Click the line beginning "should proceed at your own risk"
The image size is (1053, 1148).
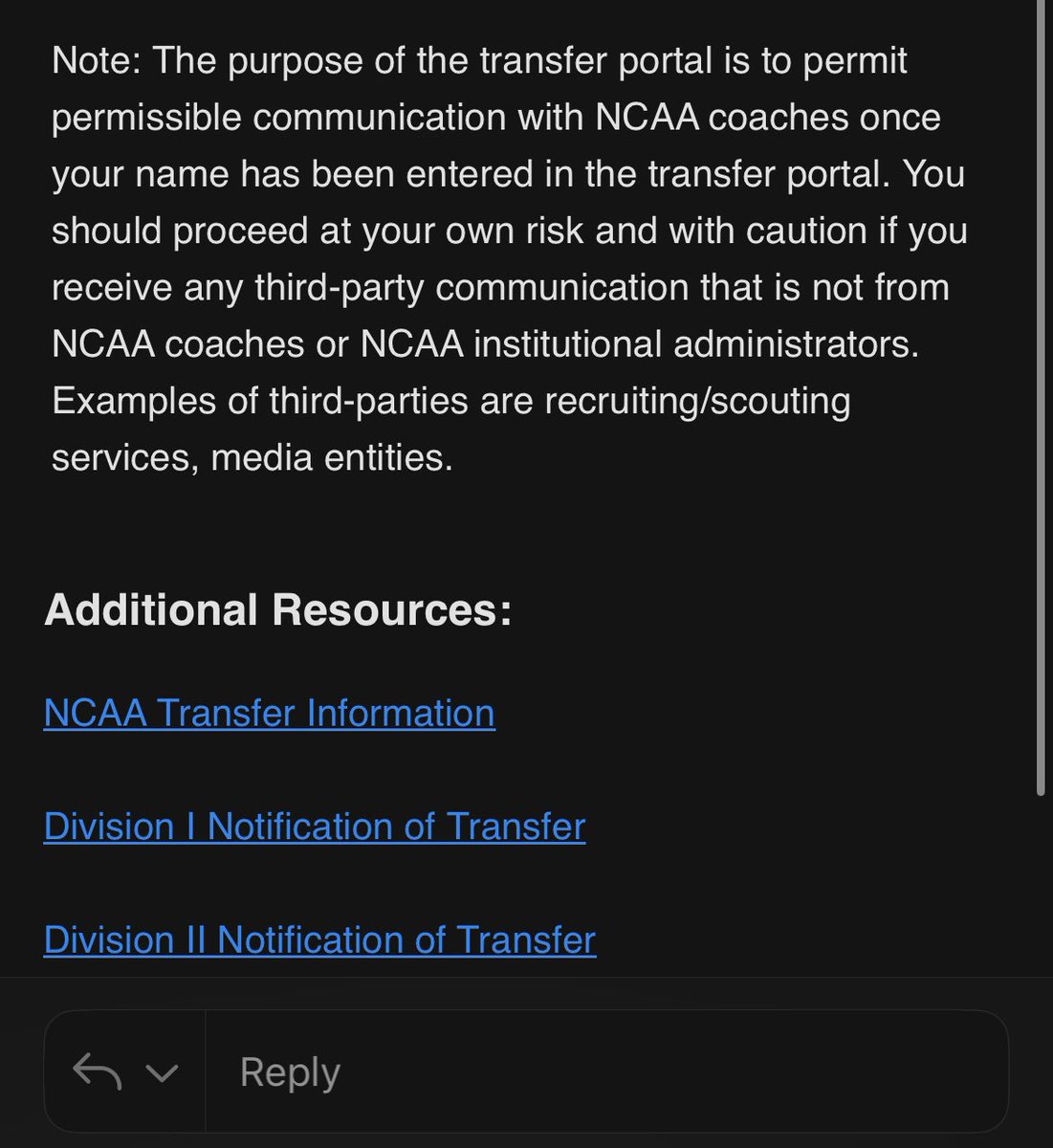point(509,231)
